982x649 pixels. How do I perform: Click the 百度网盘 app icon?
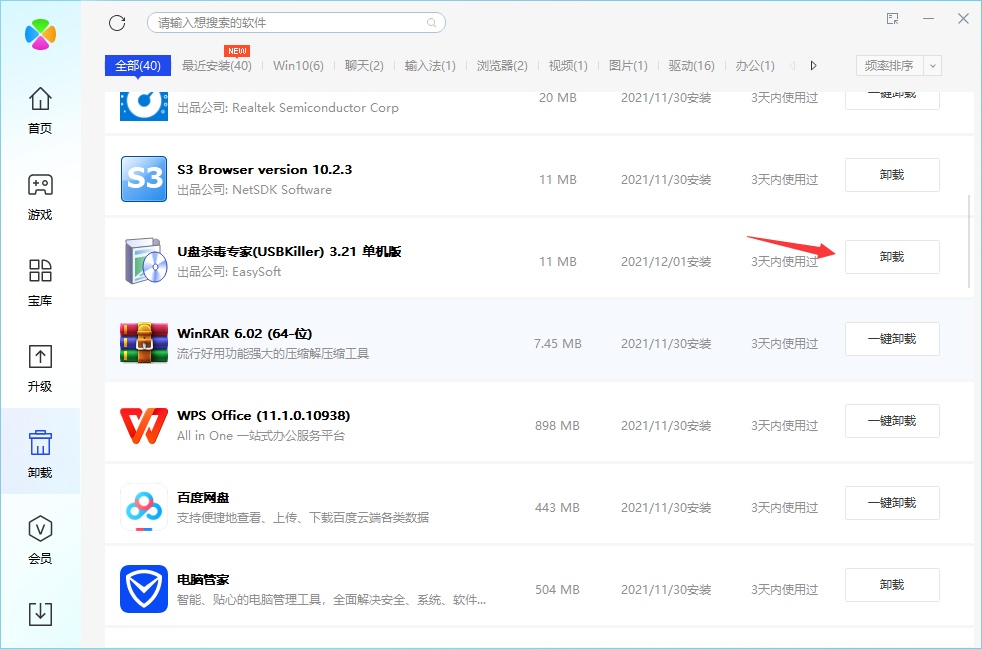(x=144, y=507)
